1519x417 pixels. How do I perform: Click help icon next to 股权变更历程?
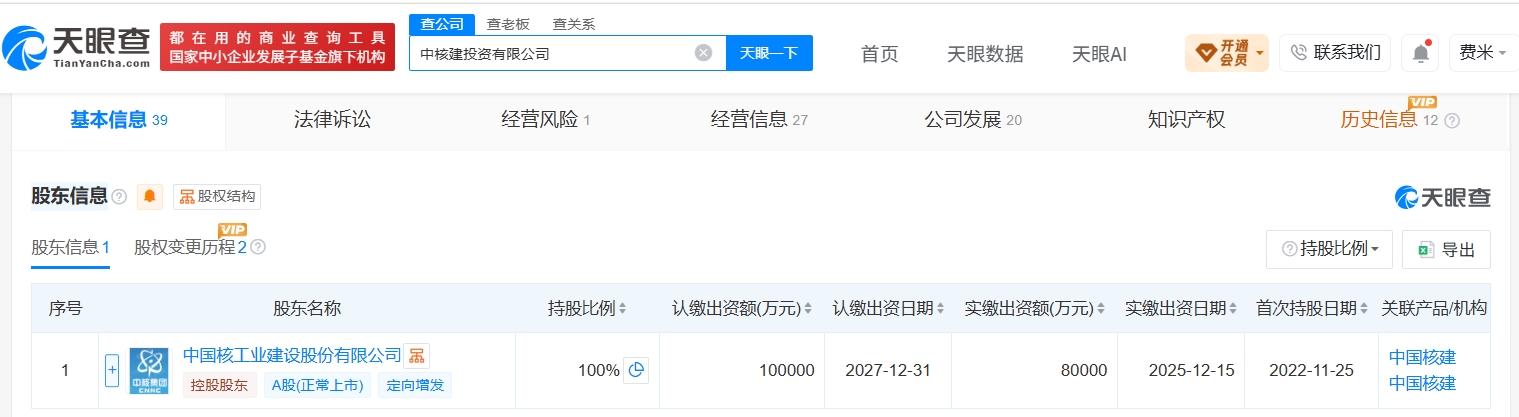coord(258,247)
